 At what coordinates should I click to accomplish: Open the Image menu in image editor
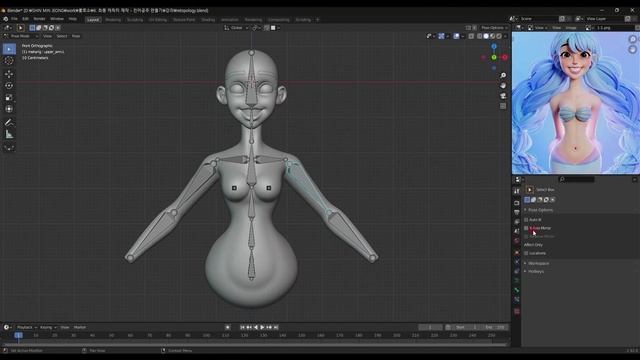click(571, 28)
